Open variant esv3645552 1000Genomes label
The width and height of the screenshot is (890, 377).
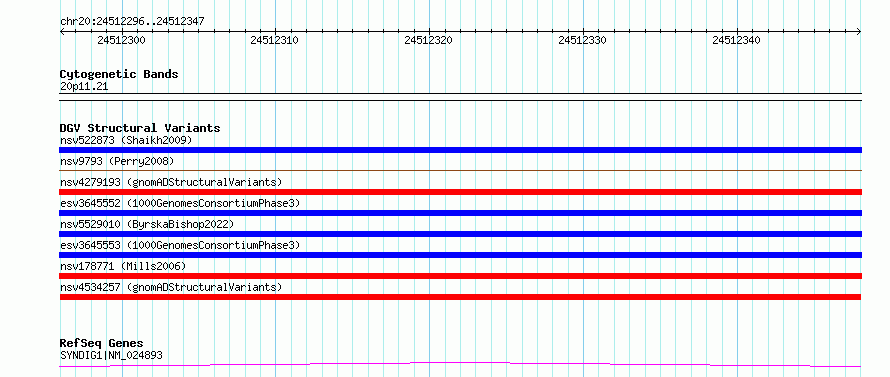click(x=180, y=203)
